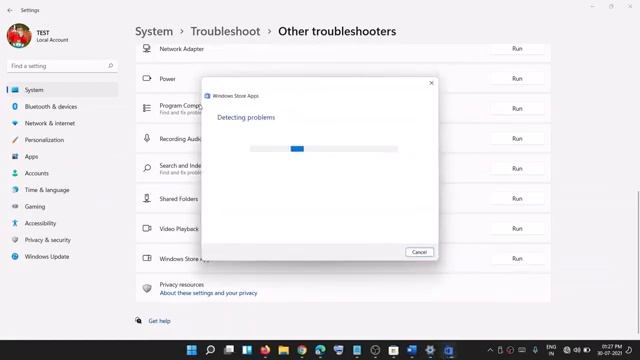
Task: Click the Search and Indexing magnifier icon
Action: point(147,168)
